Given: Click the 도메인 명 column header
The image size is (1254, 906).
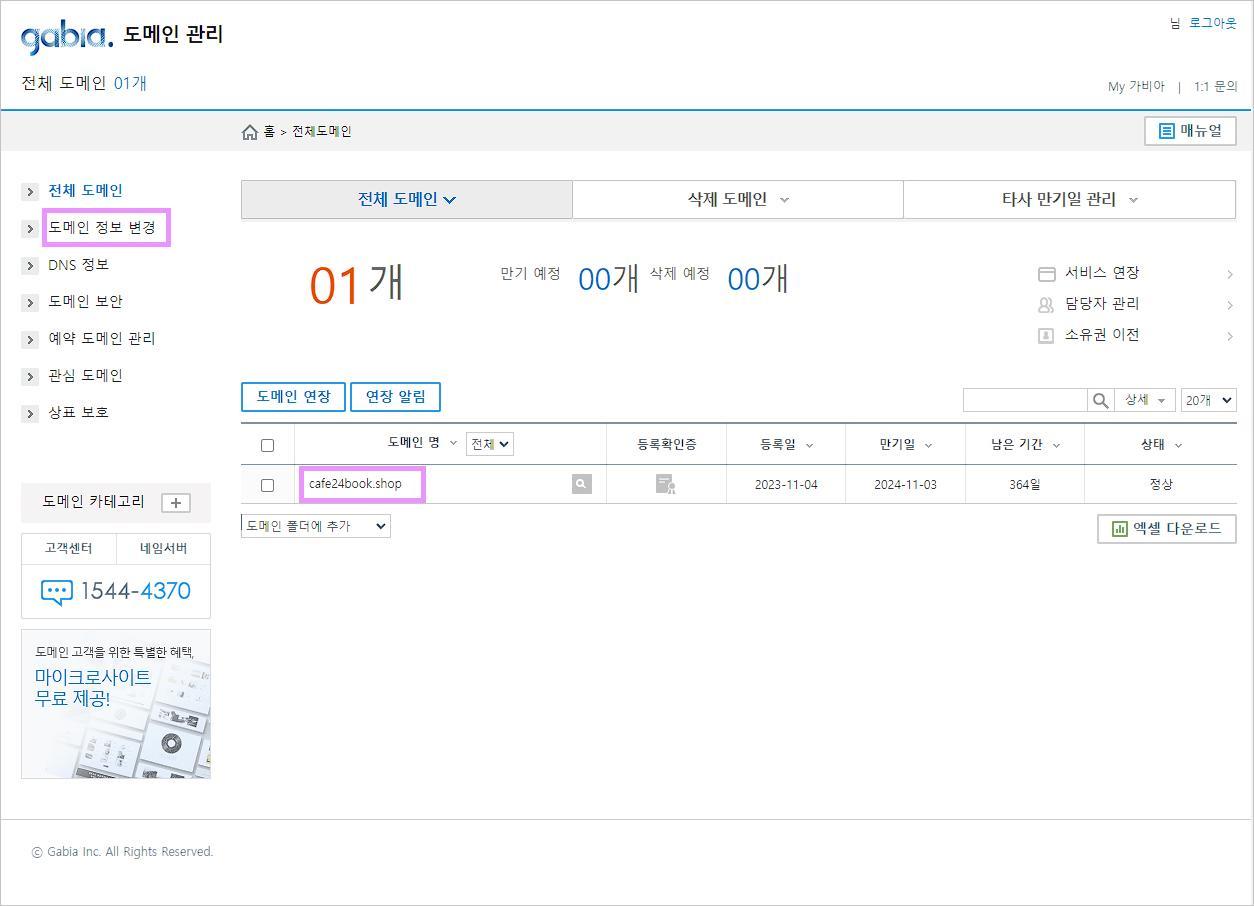Looking at the screenshot, I should pyautogui.click(x=413, y=443).
